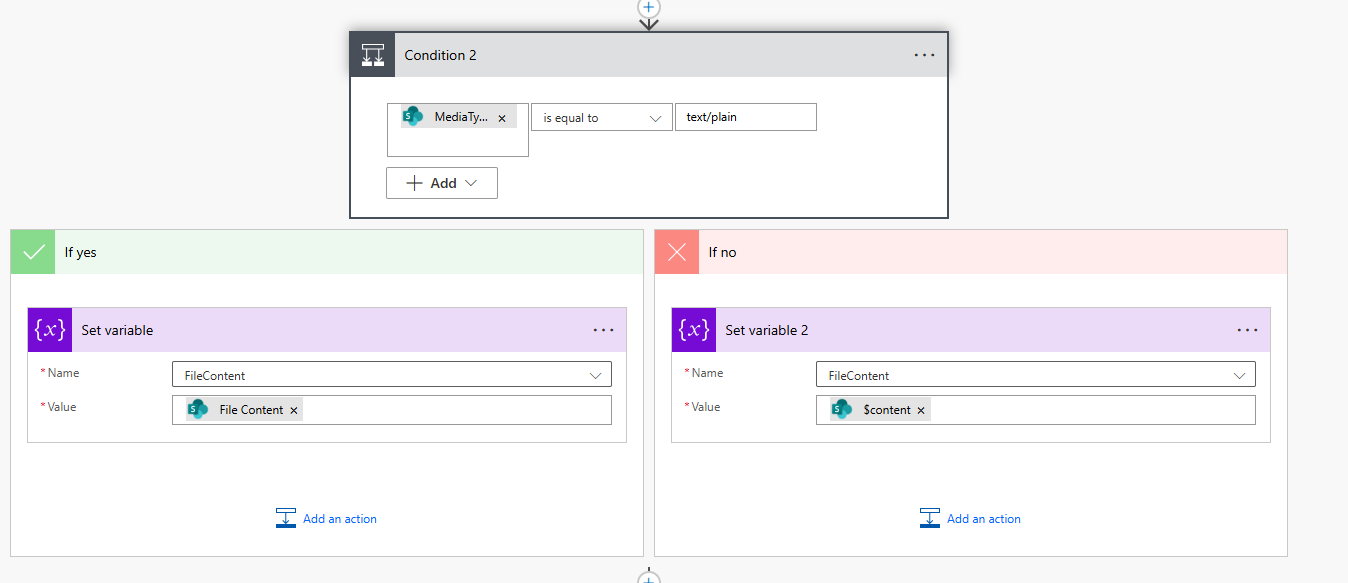1348x583 pixels.
Task: Click the red If no X icon
Action: point(677,252)
